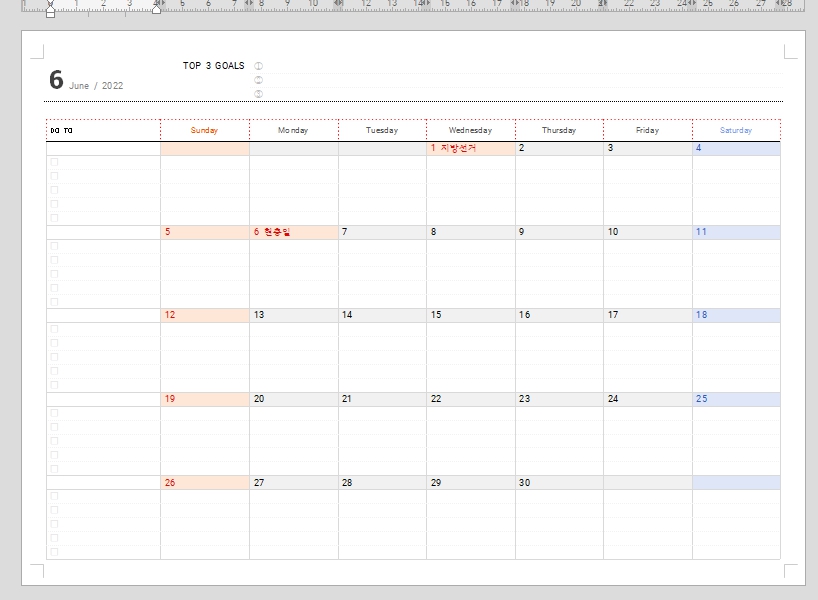The height and width of the screenshot is (600, 818).
Task: Tick the bottom to-do checkbox in the June 19 week
Action: 54,469
